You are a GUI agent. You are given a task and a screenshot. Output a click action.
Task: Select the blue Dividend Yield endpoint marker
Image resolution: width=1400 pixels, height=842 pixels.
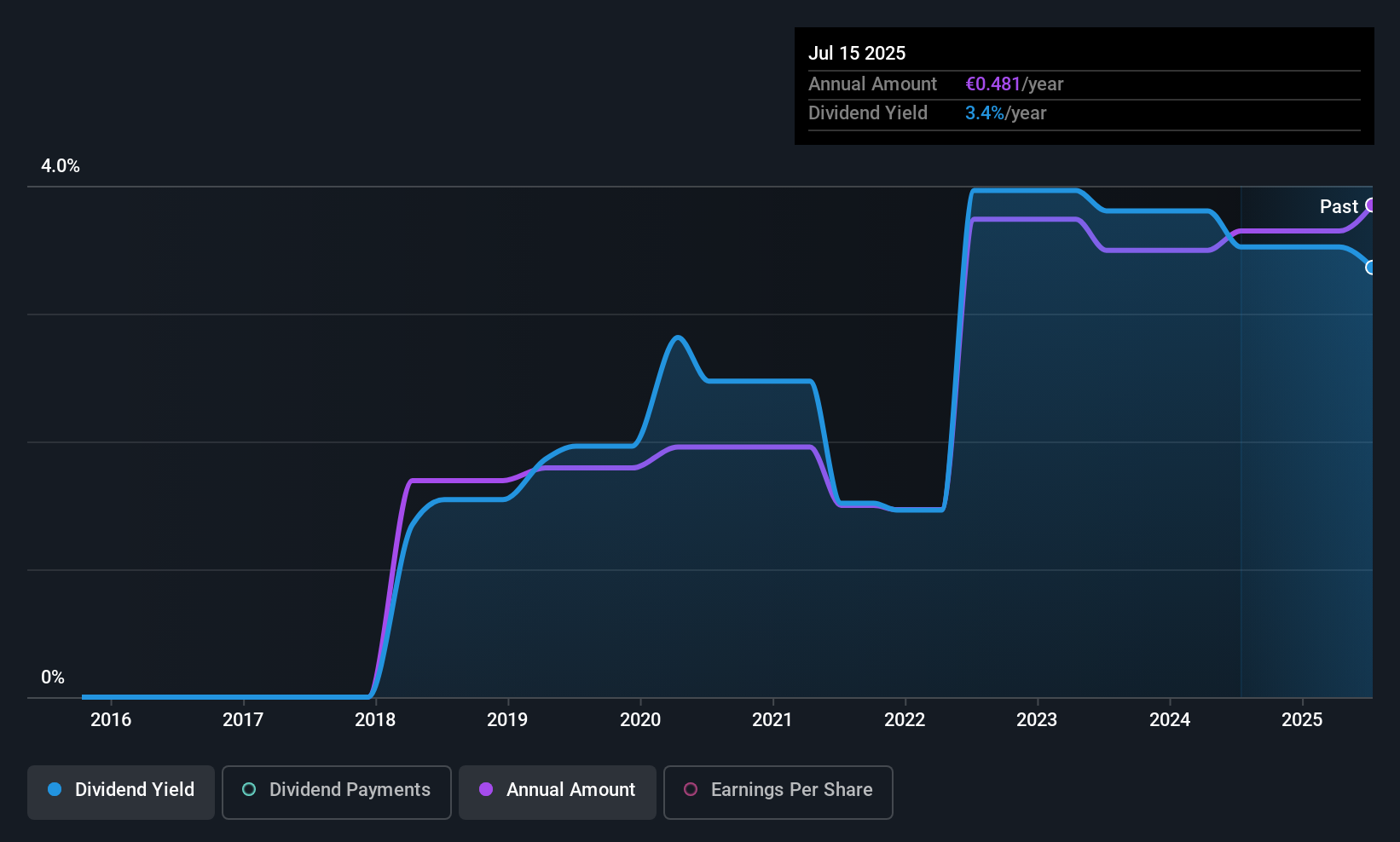pos(1371,268)
